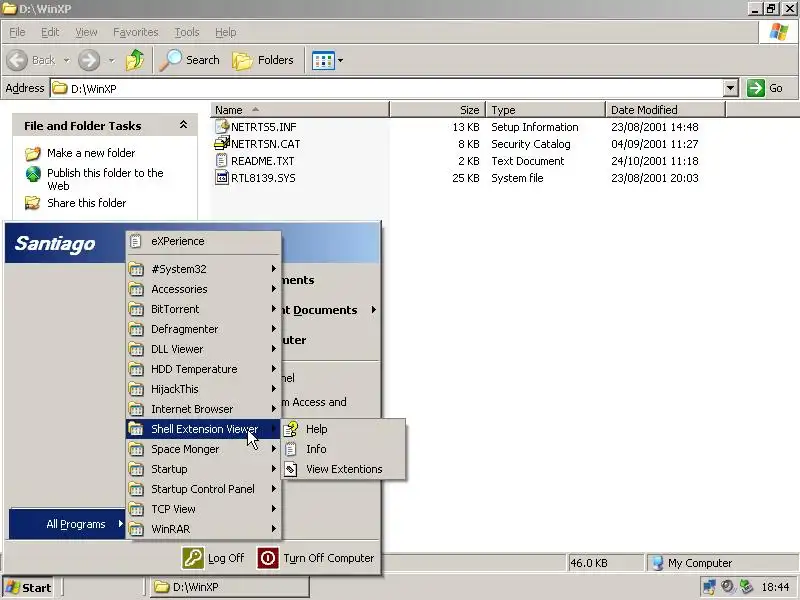Click the taskbar clock showing 18:44
The width and height of the screenshot is (800, 600).
(x=775, y=587)
